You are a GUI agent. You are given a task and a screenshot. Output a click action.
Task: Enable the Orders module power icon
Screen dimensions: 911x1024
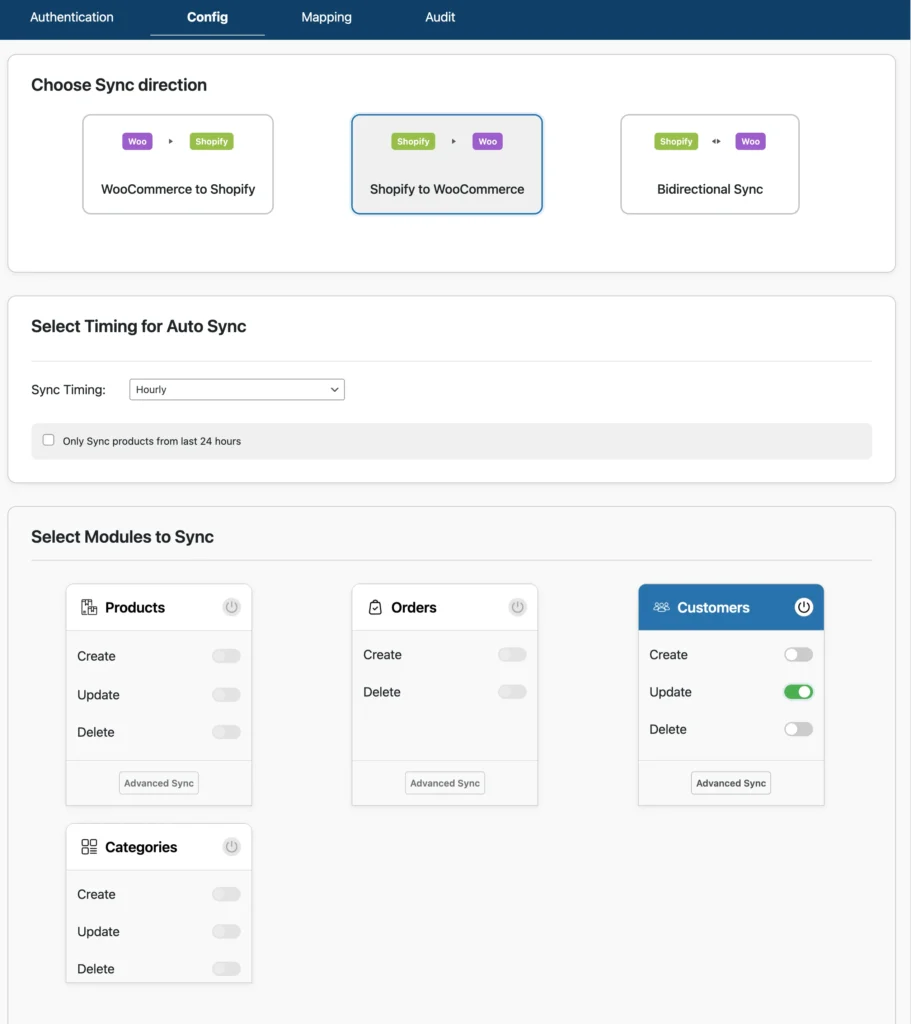pos(517,607)
